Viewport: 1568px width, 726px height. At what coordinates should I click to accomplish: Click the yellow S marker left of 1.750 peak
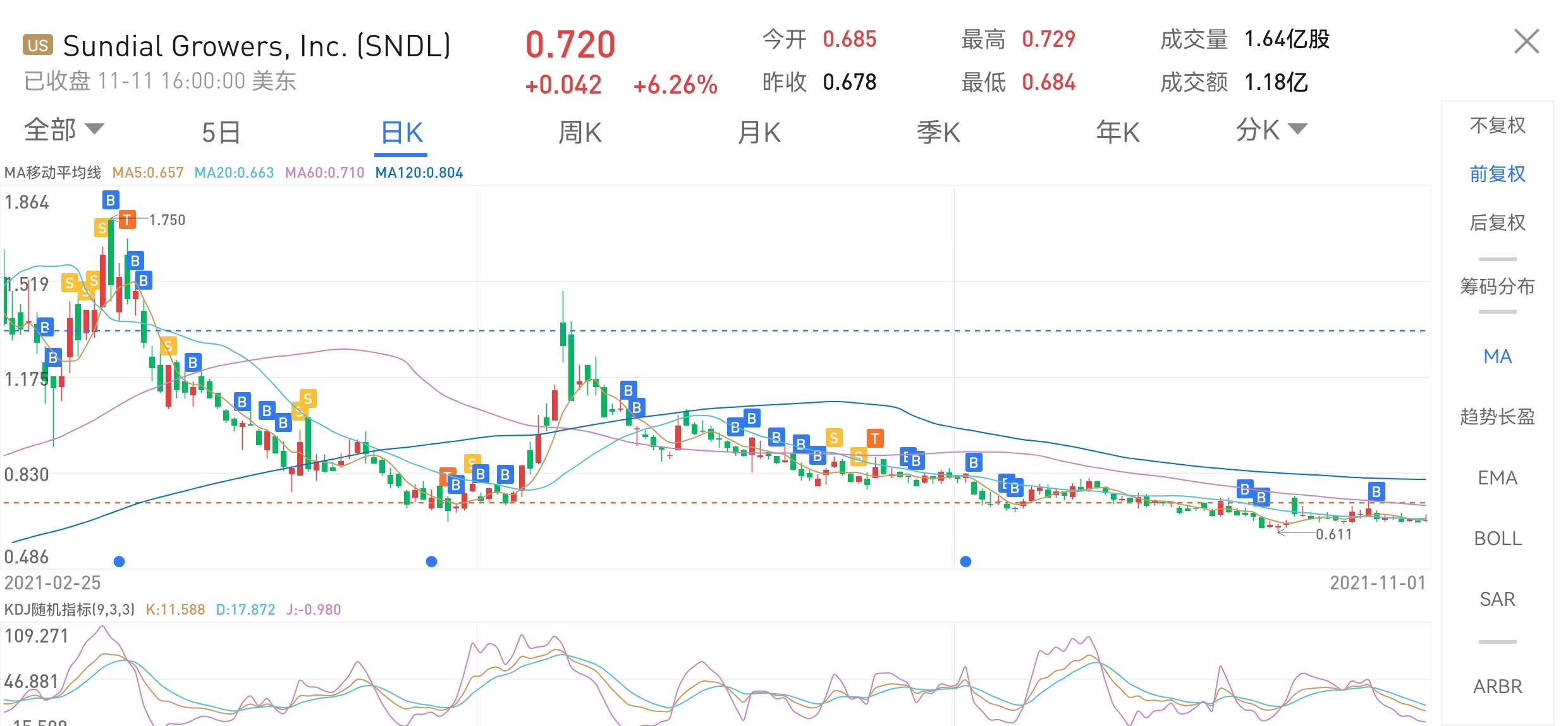[102, 228]
